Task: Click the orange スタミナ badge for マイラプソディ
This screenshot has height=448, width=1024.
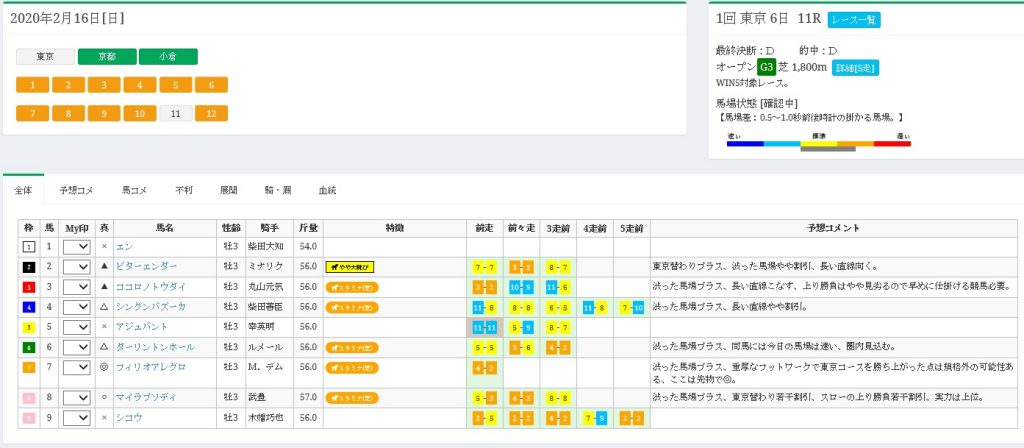Action: tap(352, 397)
